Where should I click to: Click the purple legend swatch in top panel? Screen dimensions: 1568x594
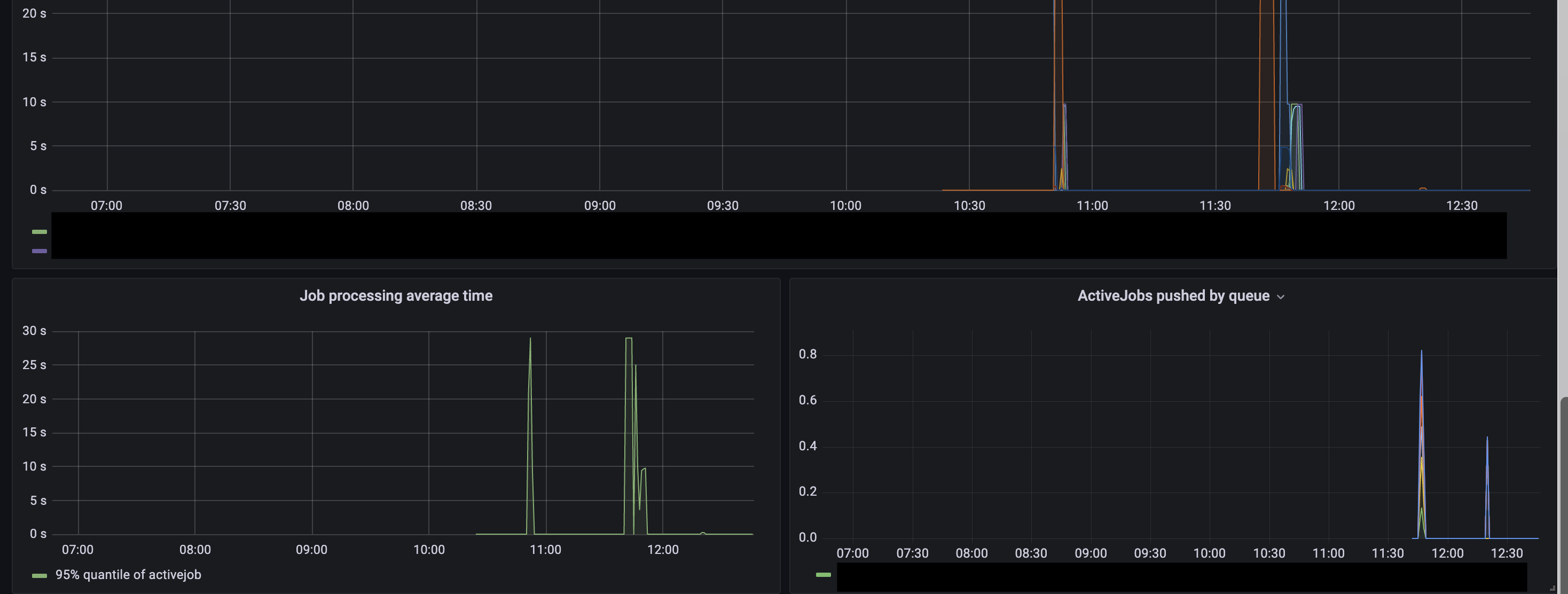(x=40, y=251)
